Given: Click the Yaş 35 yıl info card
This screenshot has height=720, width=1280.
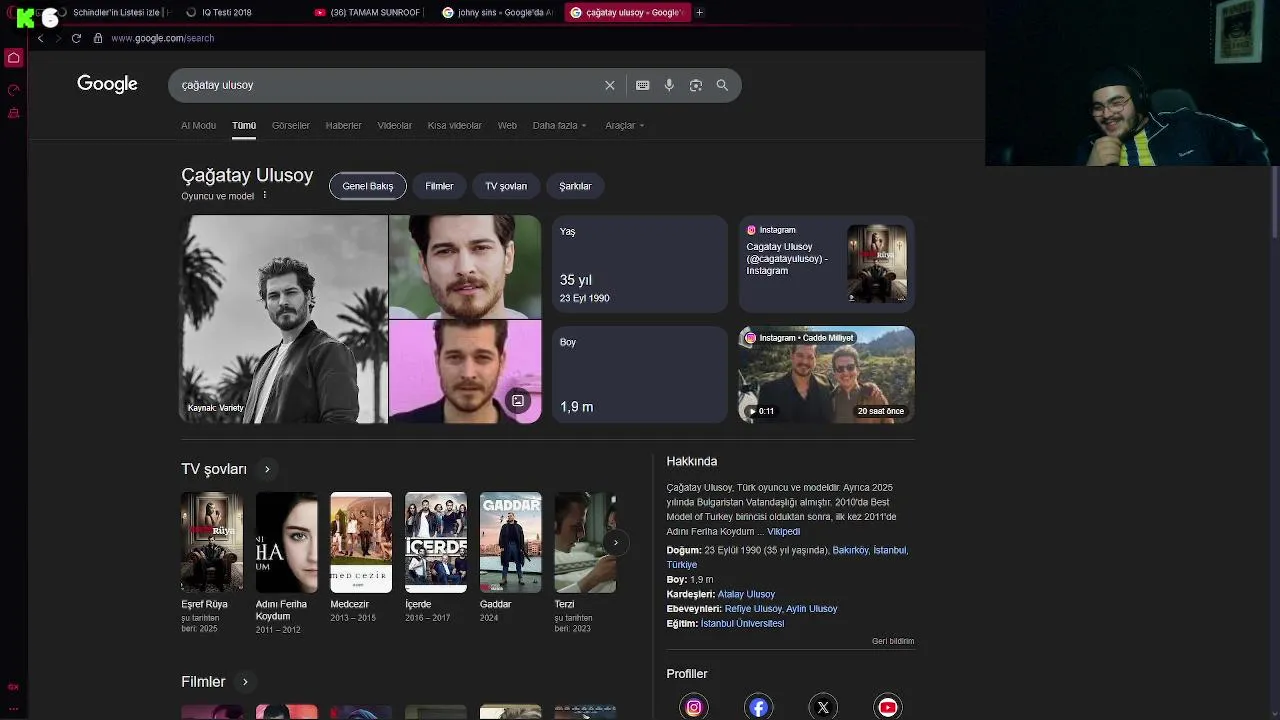Looking at the screenshot, I should (640, 264).
